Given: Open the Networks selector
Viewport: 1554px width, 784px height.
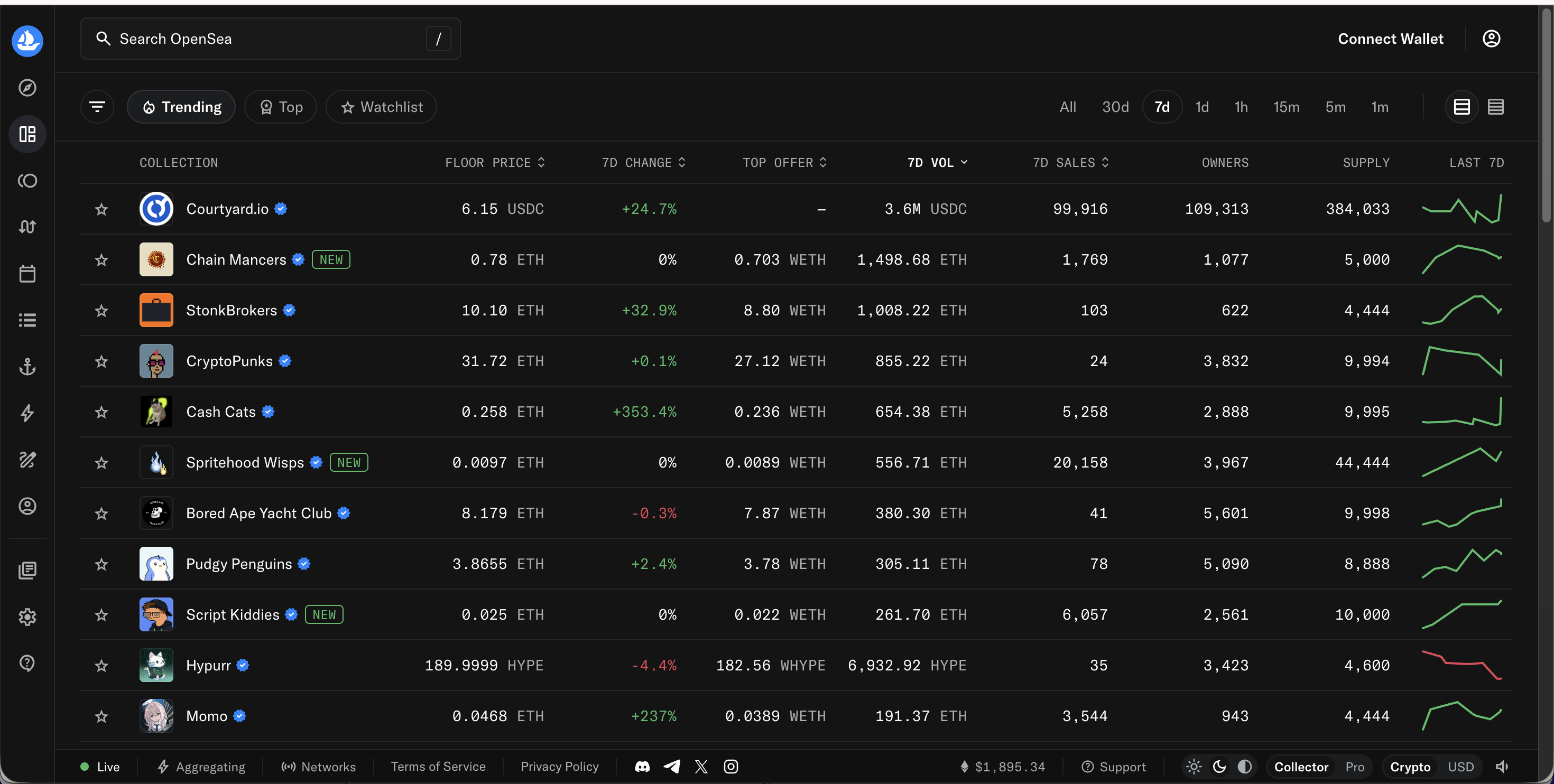Looking at the screenshot, I should [x=319, y=767].
